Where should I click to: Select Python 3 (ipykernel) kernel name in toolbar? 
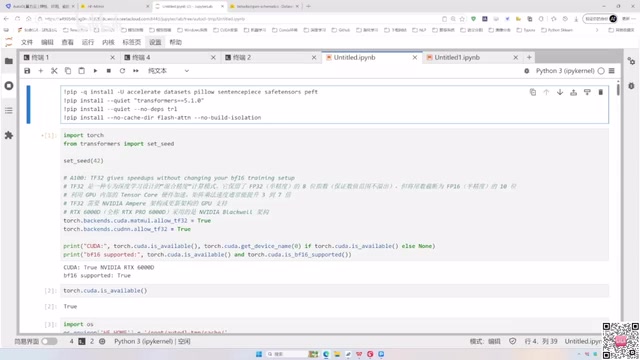pos(565,71)
